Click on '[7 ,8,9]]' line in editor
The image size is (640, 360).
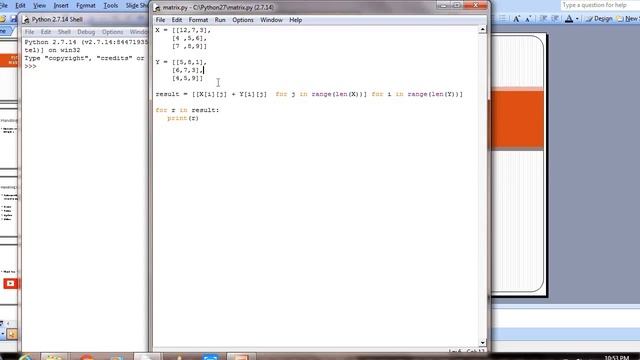tap(189, 46)
